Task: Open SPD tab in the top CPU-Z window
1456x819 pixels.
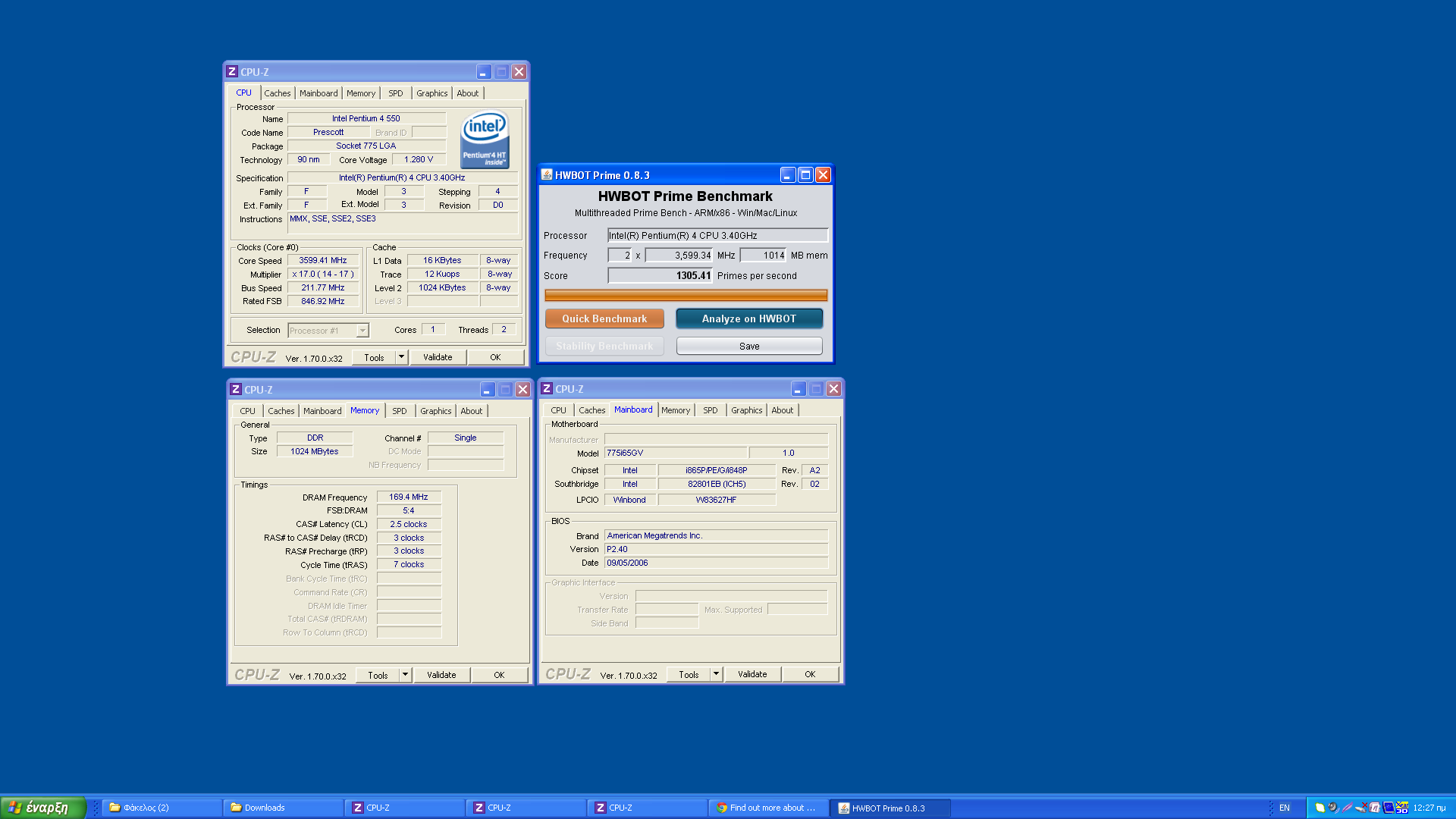Action: pyautogui.click(x=396, y=93)
